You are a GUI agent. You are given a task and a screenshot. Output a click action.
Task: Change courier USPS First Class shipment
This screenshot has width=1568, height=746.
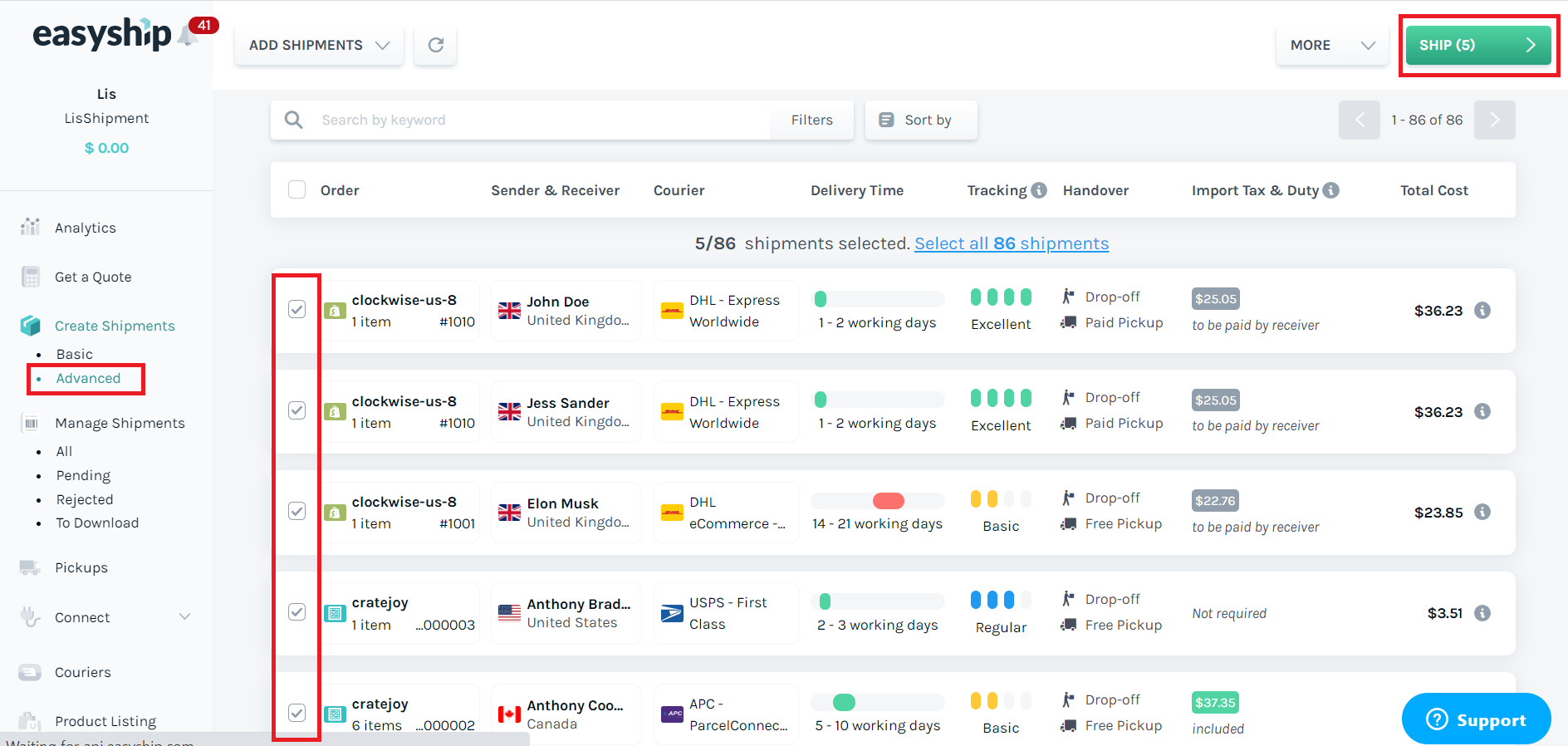[726, 613]
